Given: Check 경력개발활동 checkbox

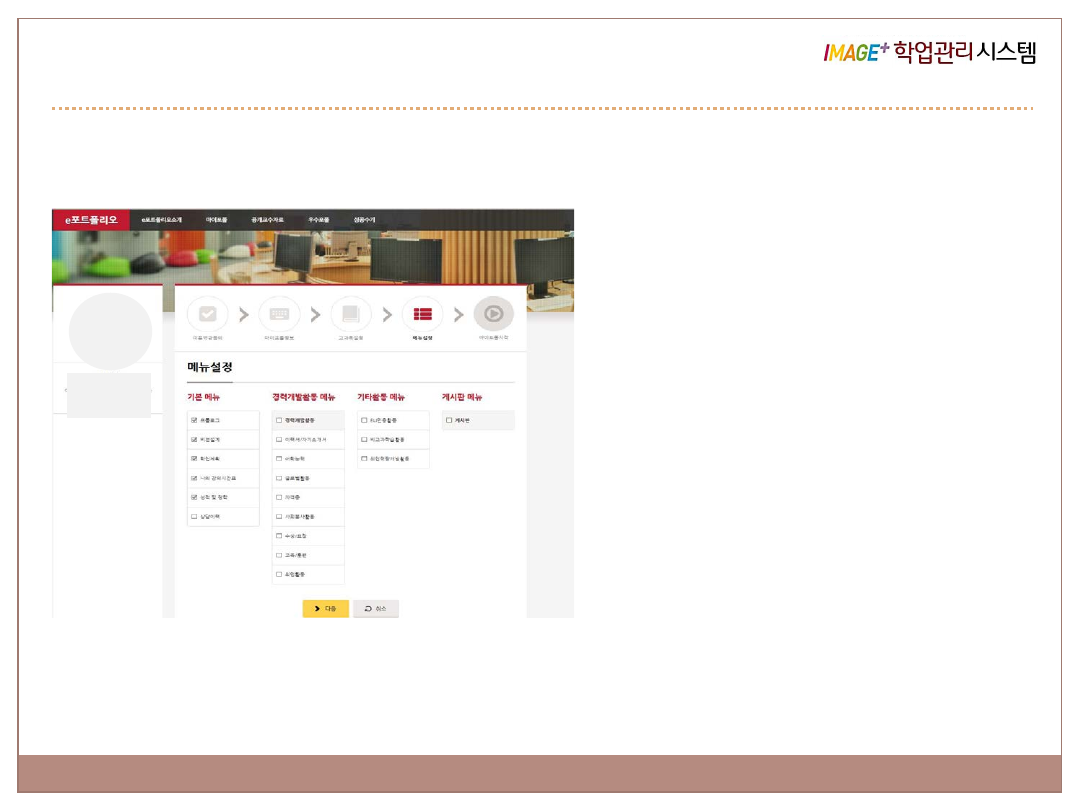Looking at the screenshot, I should [x=279, y=420].
